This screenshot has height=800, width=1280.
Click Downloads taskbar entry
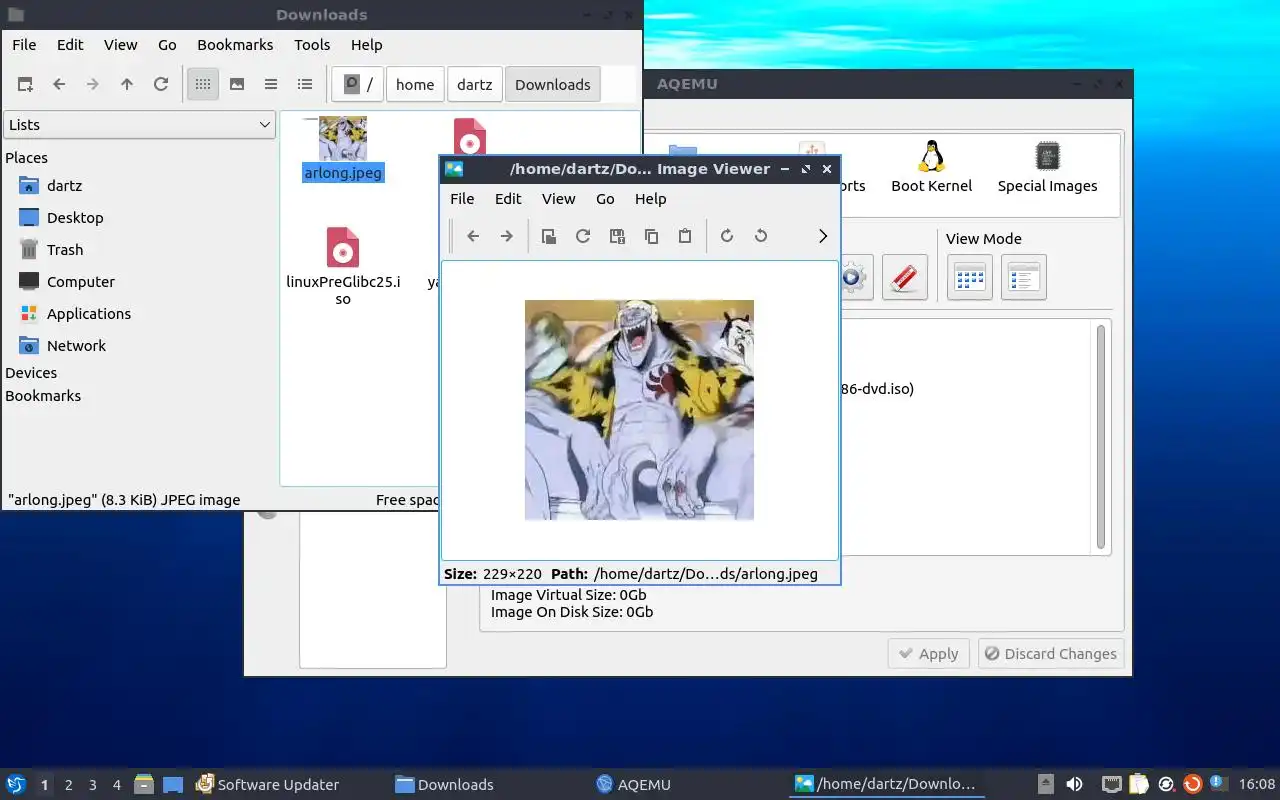point(445,784)
